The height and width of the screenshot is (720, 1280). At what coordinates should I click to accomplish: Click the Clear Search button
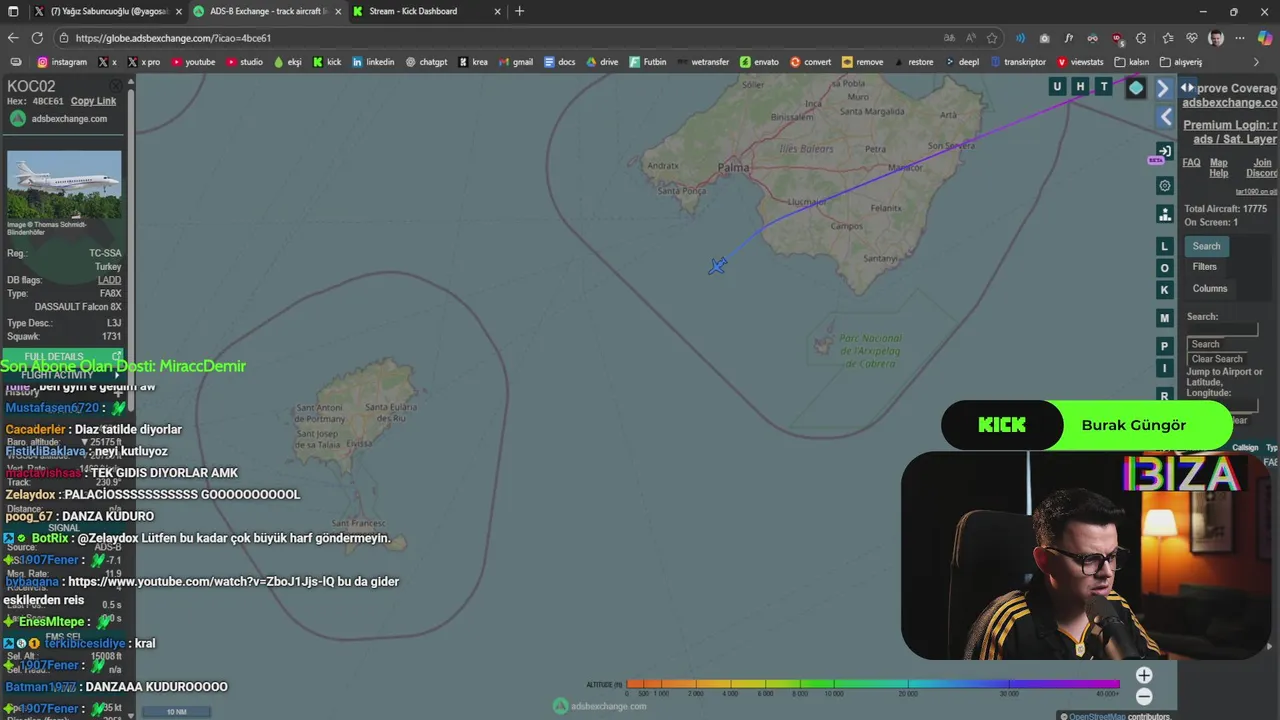(1217, 359)
